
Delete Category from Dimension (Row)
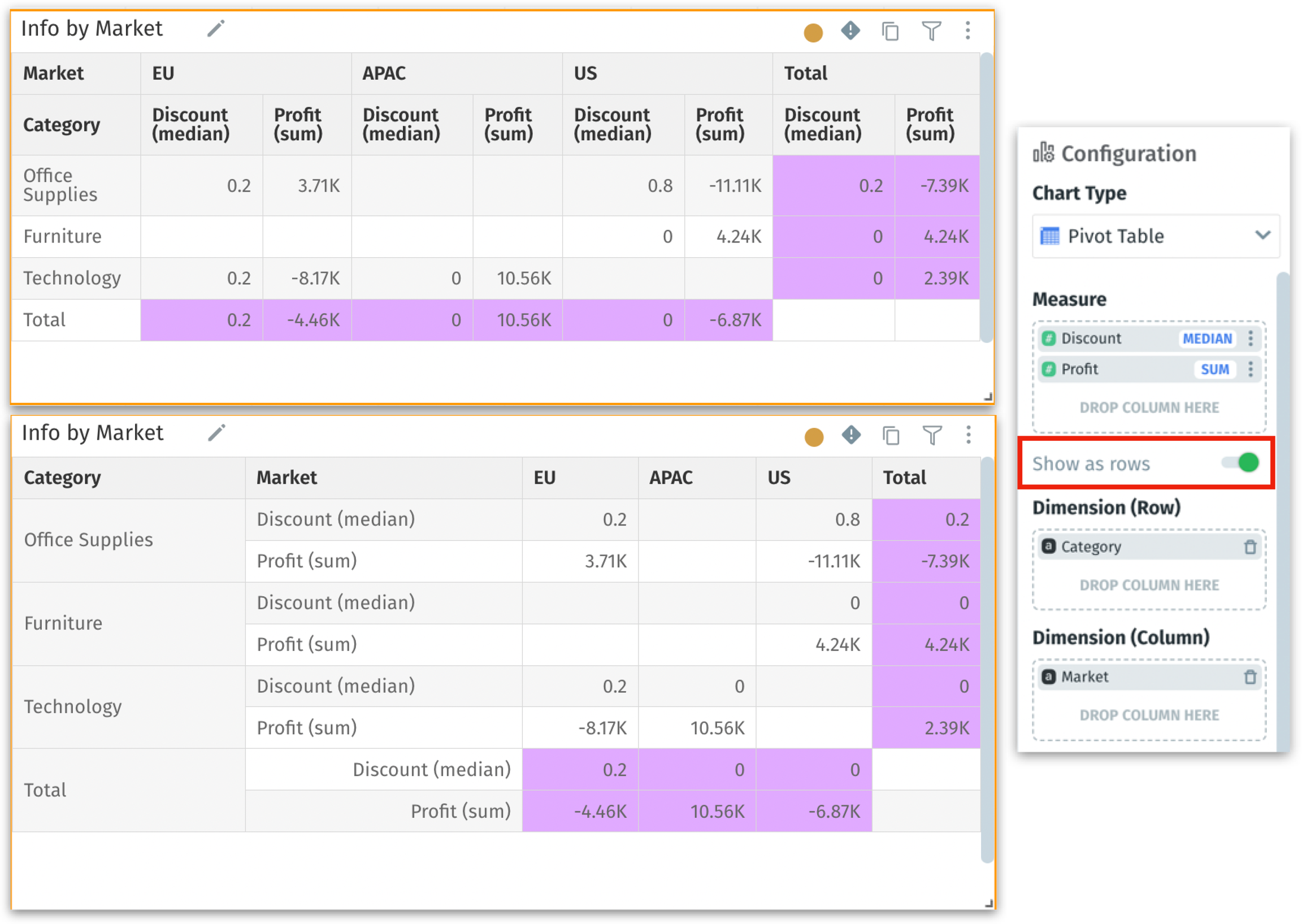[1249, 547]
